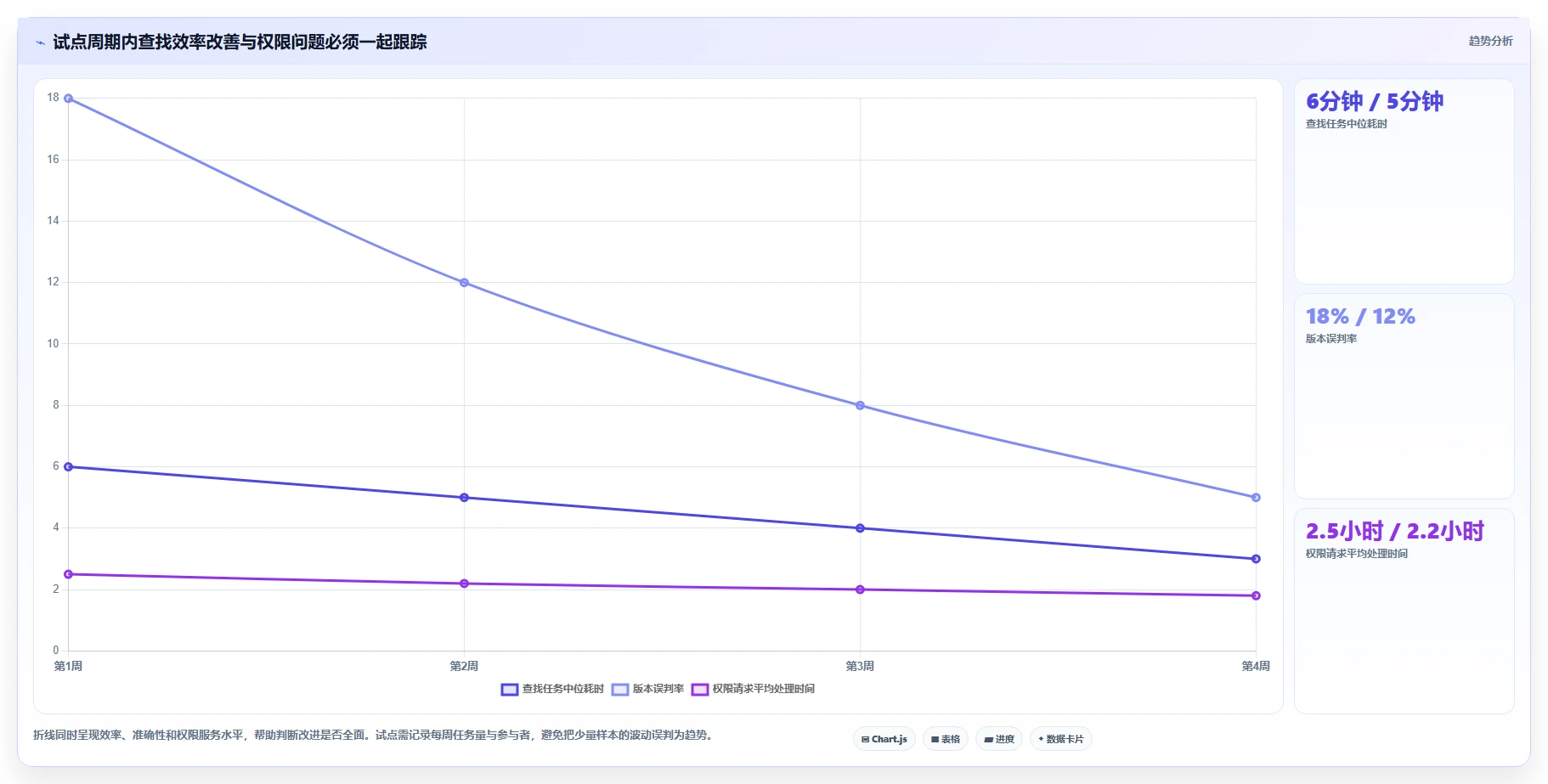Screen dimensions: 1548x784
Task: Click the 查找任务中位耗时 point at 第4周
Action: [1256, 559]
